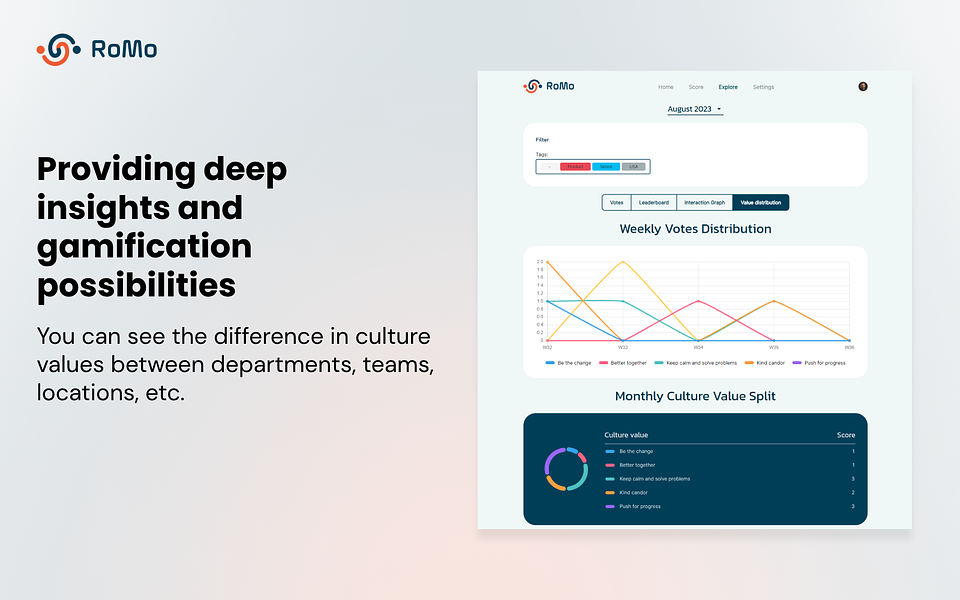
Task: Switch to the Interaction Graph tab
Action: 704,203
